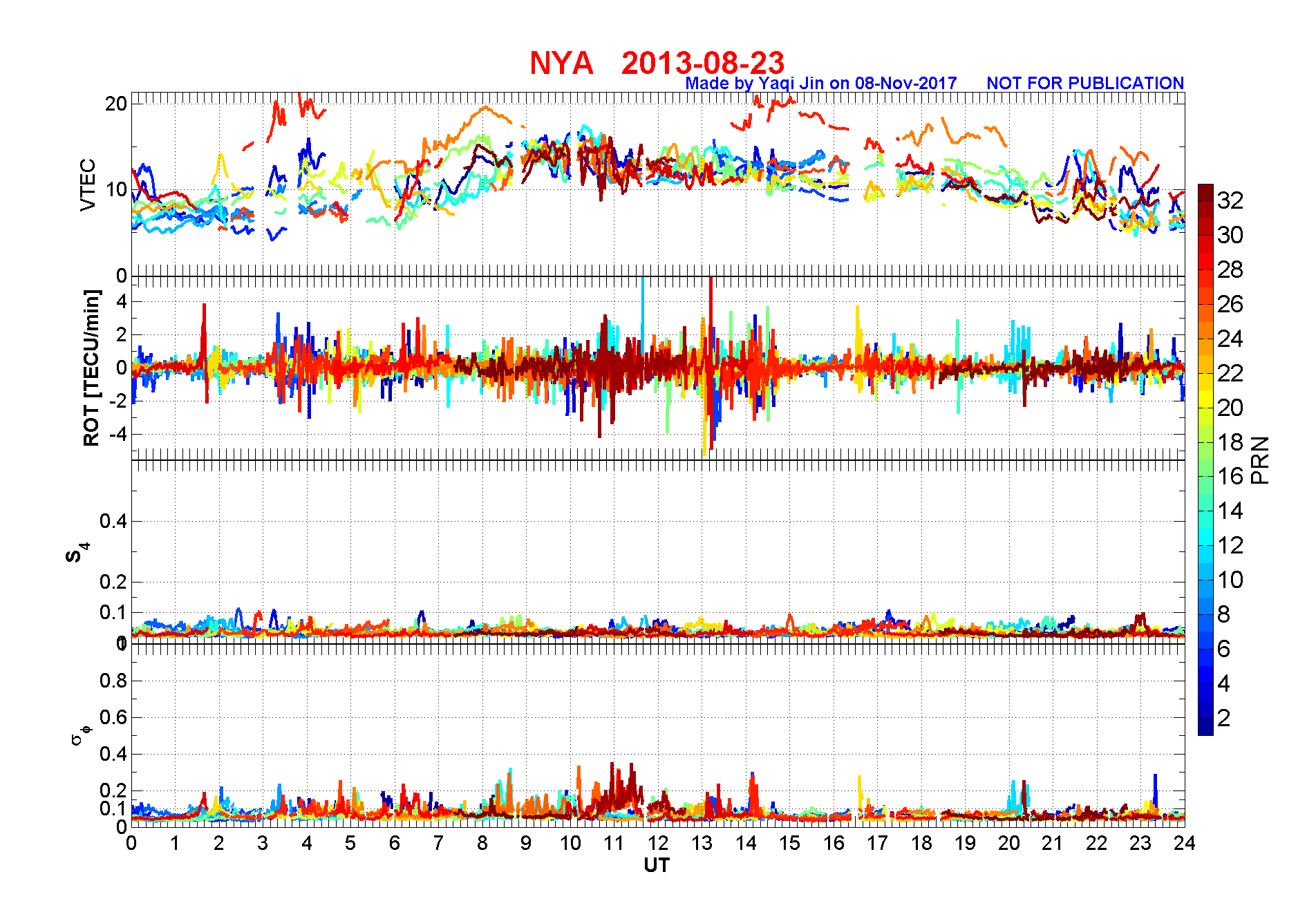The image size is (1316, 919).
Task: Click the "-4" tick on the ROT axis
Action: click(118, 435)
